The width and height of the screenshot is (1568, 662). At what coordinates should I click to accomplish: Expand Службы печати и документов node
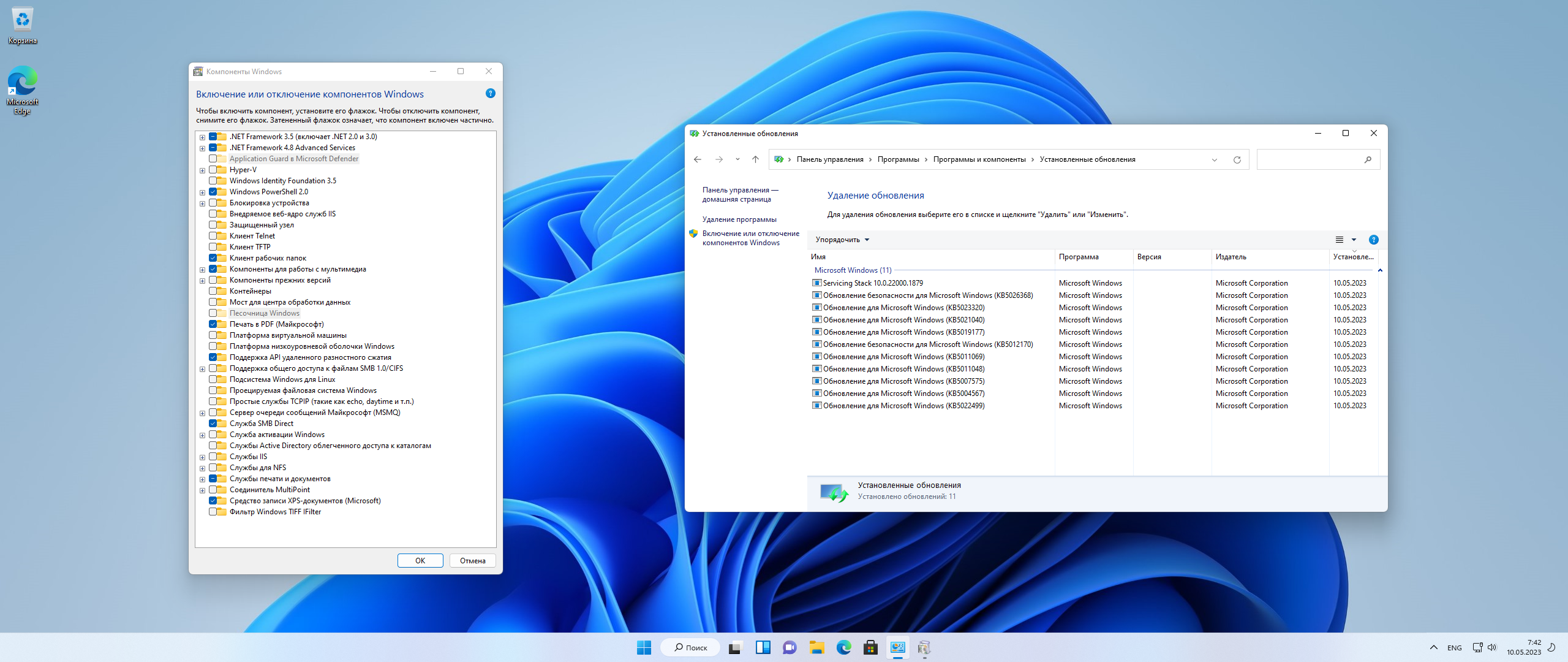point(202,479)
